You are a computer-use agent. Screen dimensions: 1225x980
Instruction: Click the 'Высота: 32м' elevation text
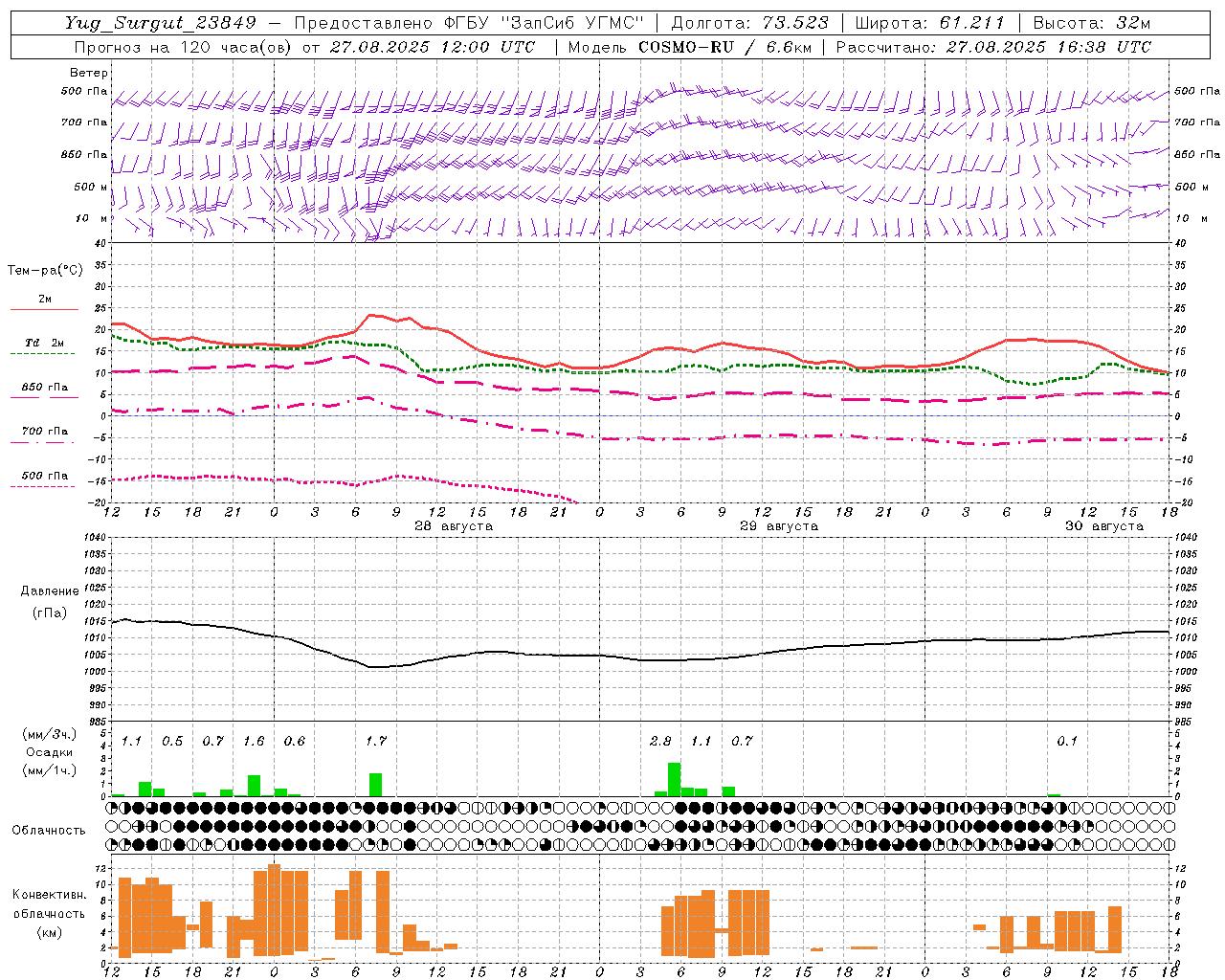click(x=1092, y=23)
